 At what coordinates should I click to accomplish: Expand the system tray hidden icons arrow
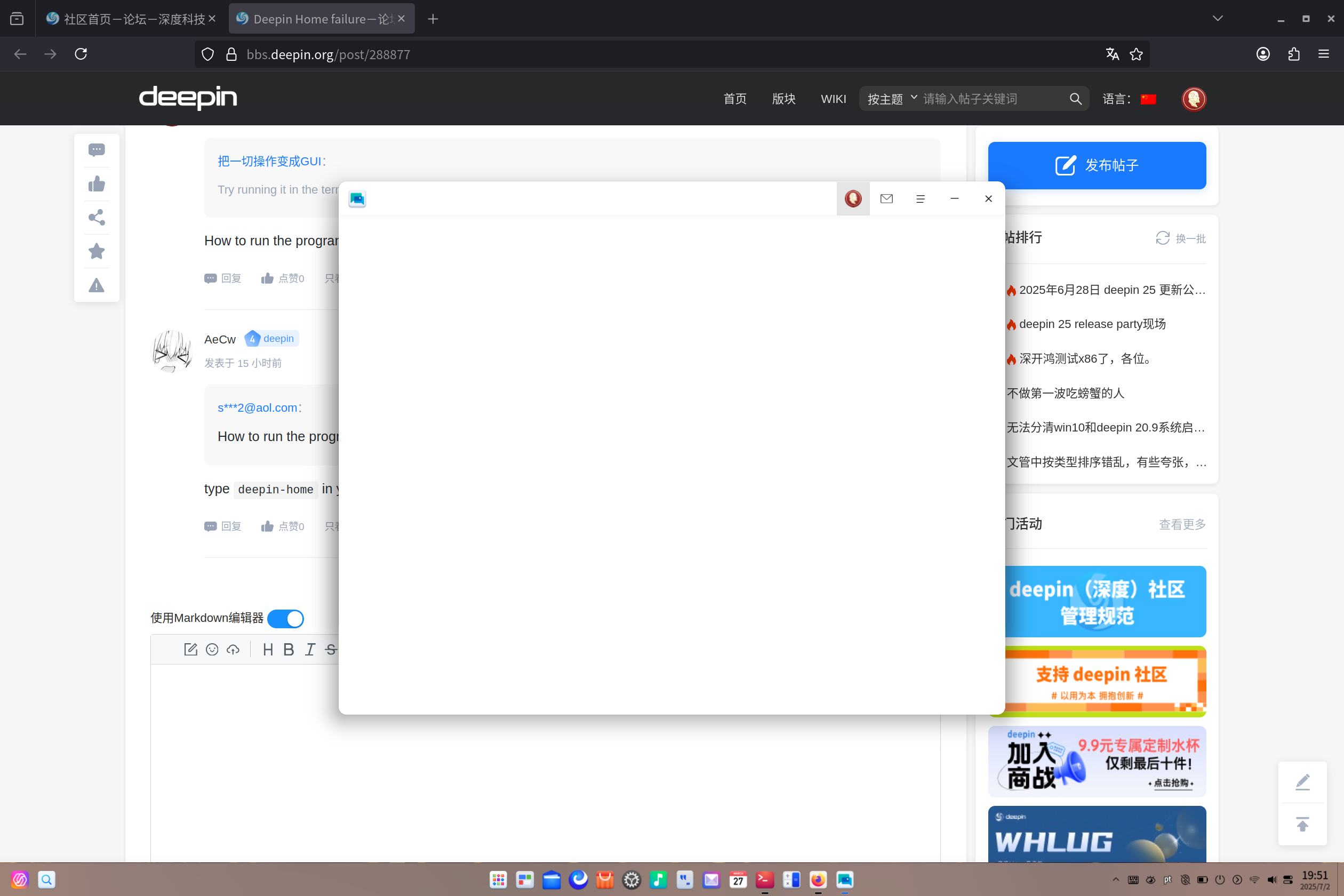coord(1115,879)
